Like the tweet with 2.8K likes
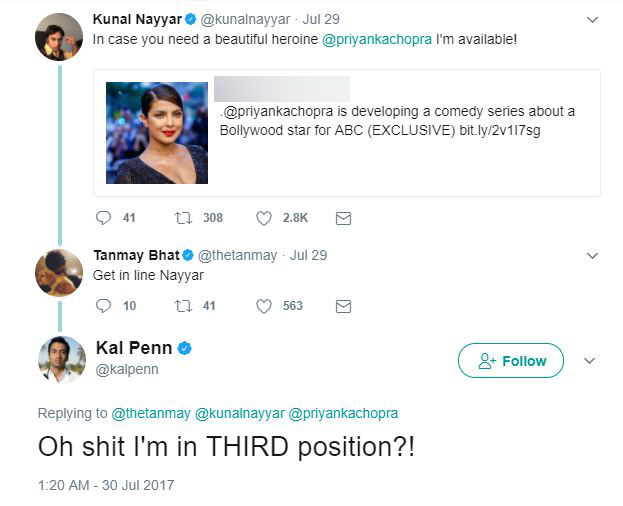The image size is (623, 506). point(265,218)
